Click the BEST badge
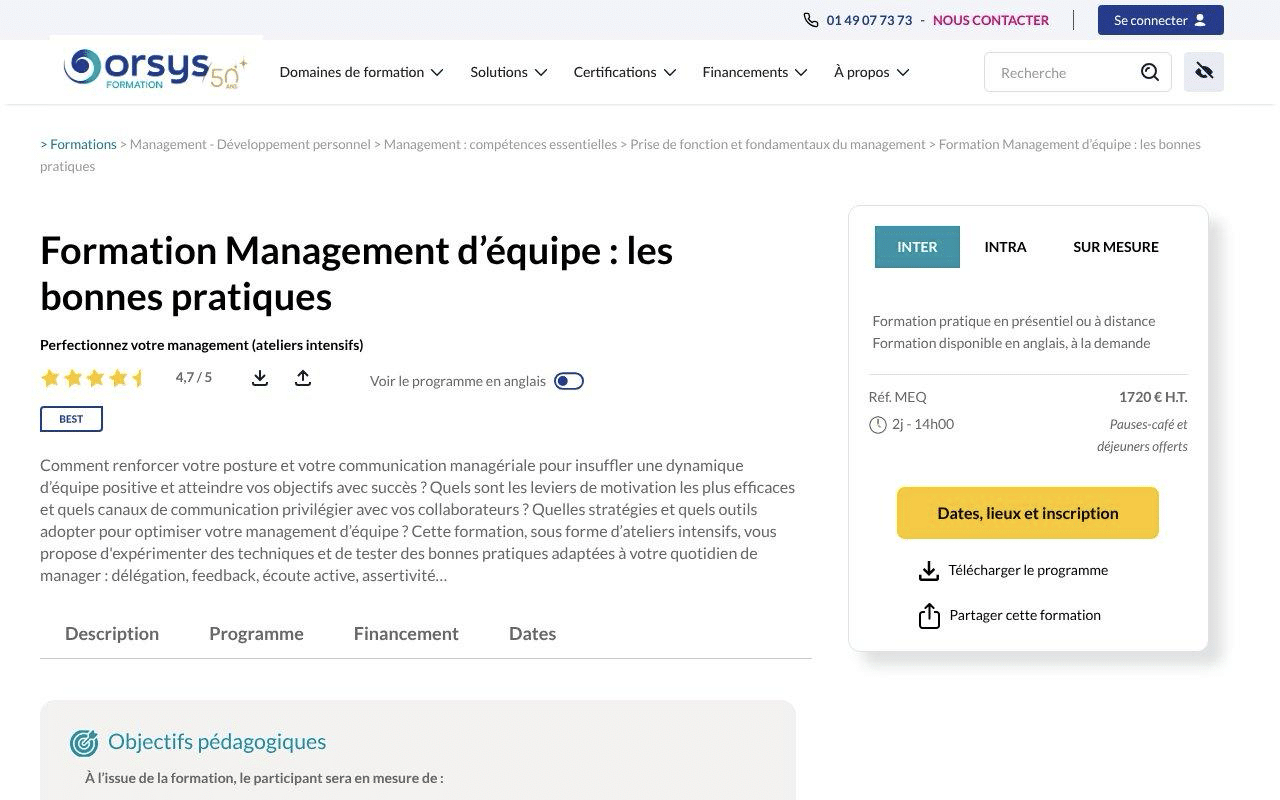This screenshot has width=1280, height=800. 71,419
